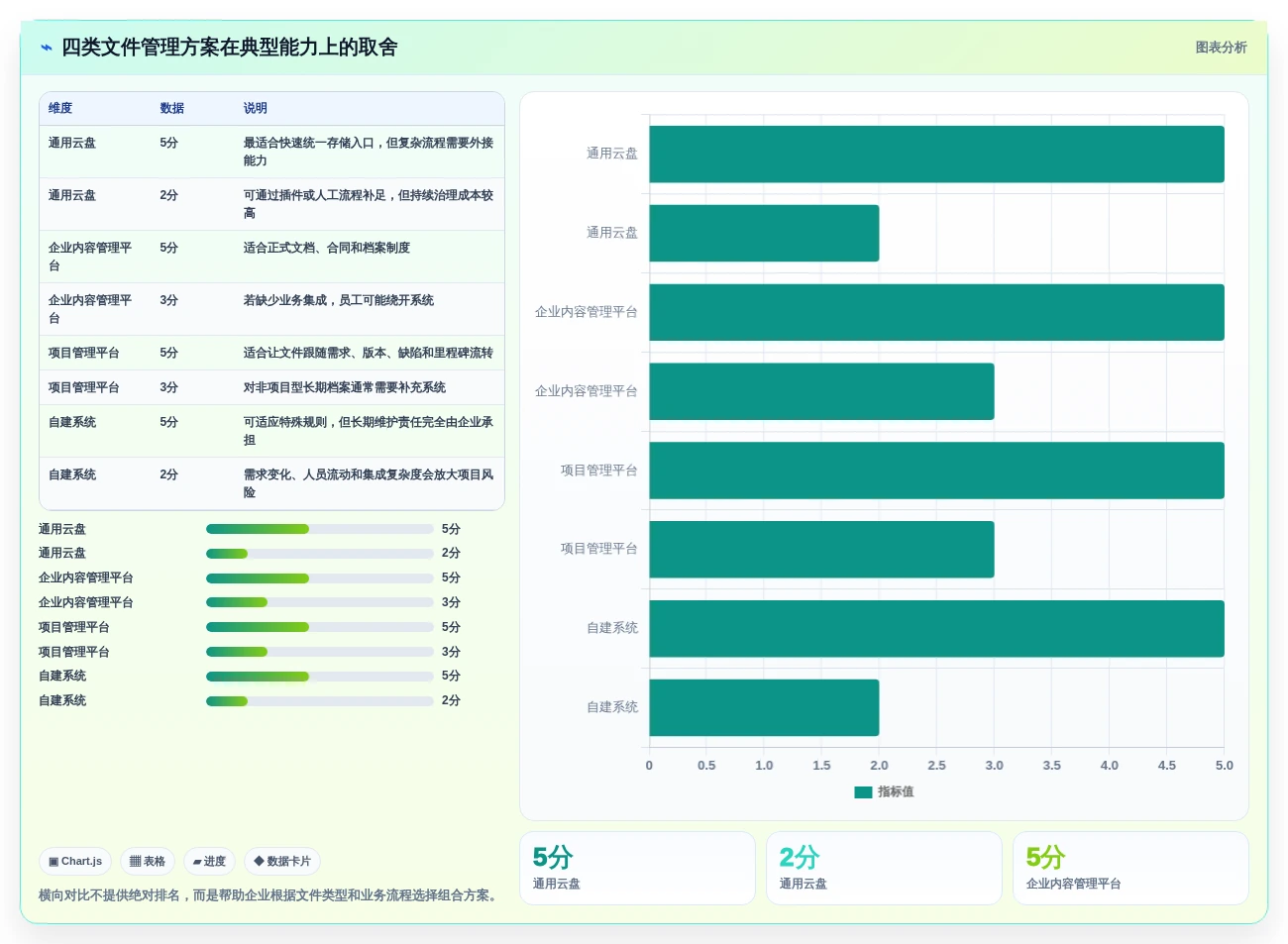1288x944 pixels.
Task: Select the text 可通过插件或人工流程补足，但持续治理成本较高
Action: click(x=369, y=204)
